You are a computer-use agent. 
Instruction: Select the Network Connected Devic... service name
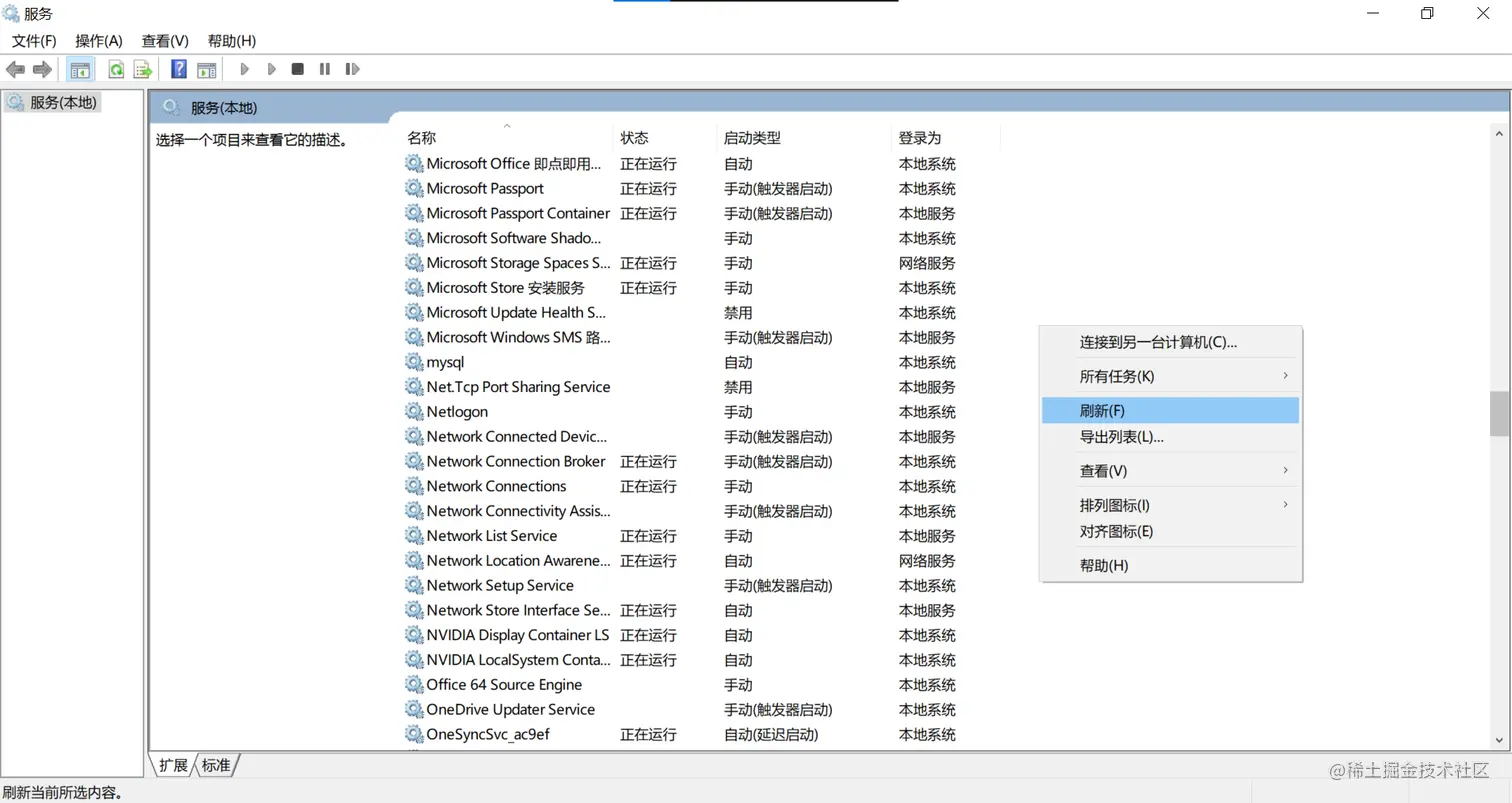(x=518, y=436)
